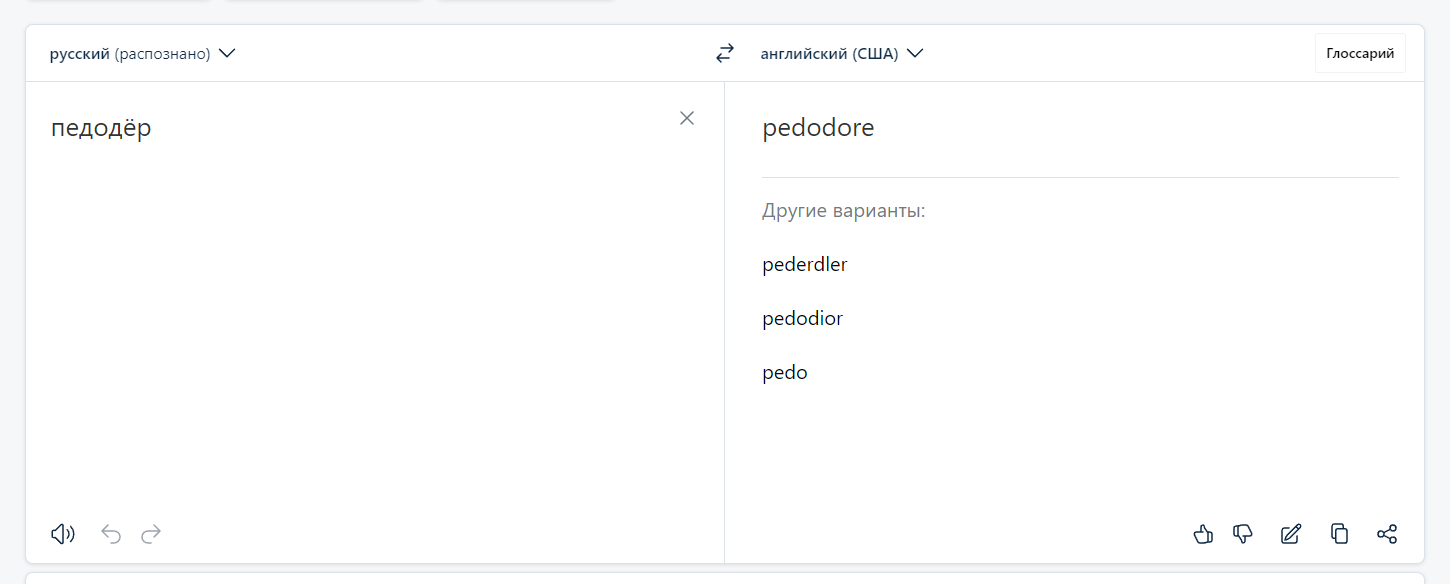Choose the alternative translation "pederdler"
1450x584 pixels.
click(x=805, y=265)
